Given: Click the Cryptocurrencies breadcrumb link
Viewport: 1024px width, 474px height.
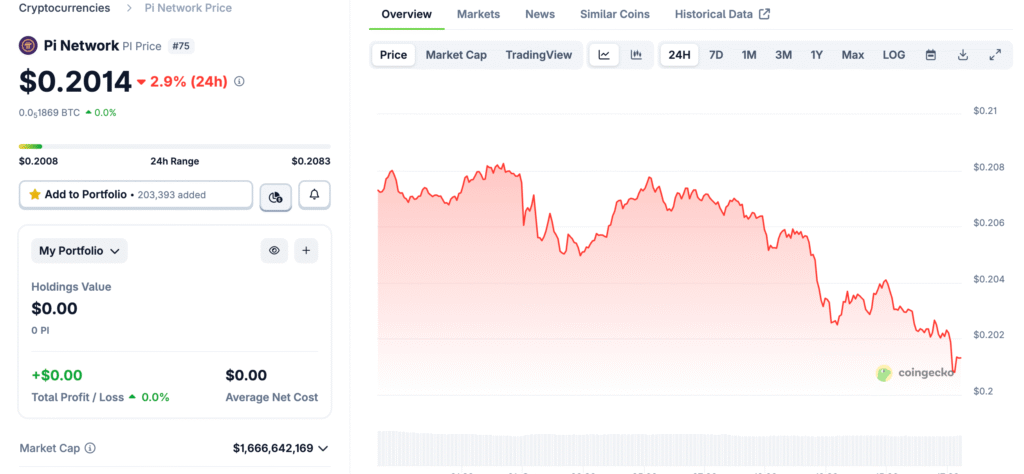Looking at the screenshot, I should click(65, 8).
